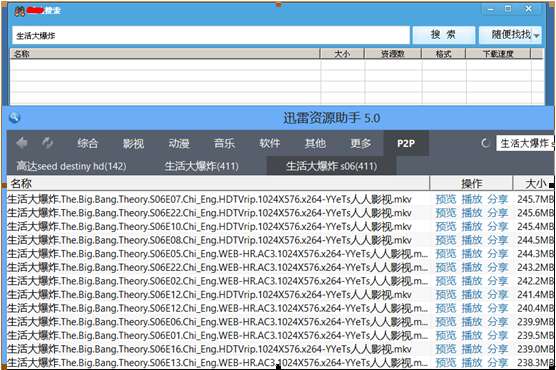The width and height of the screenshot is (556, 370).
Task: Sort by 名称 header in resource assistant list
Action: [218, 183]
